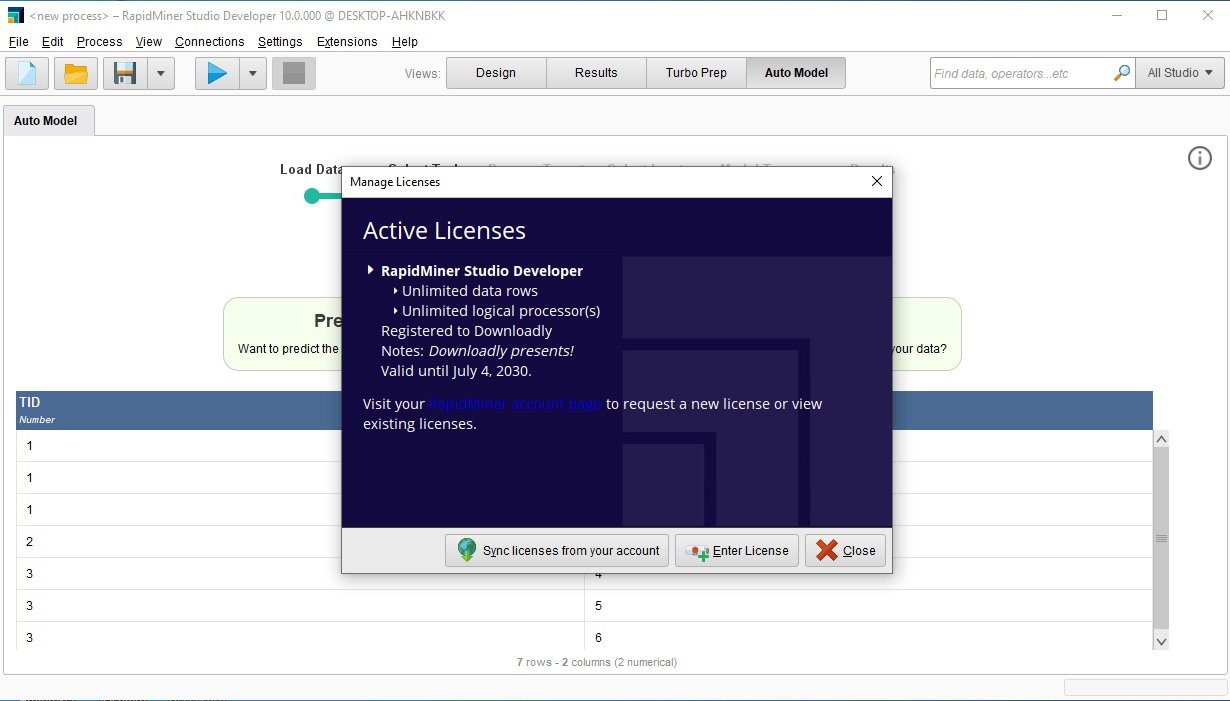Screen dimensions: 1230x701
Task: Click the info icon in Auto Model panel
Action: point(1200,158)
